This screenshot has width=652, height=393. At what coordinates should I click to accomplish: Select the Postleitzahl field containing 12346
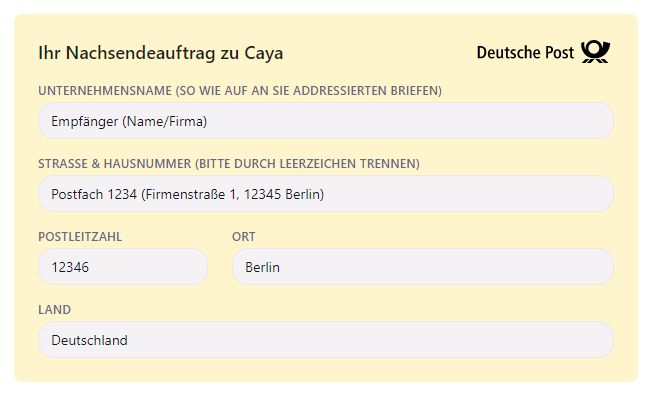[123, 267]
